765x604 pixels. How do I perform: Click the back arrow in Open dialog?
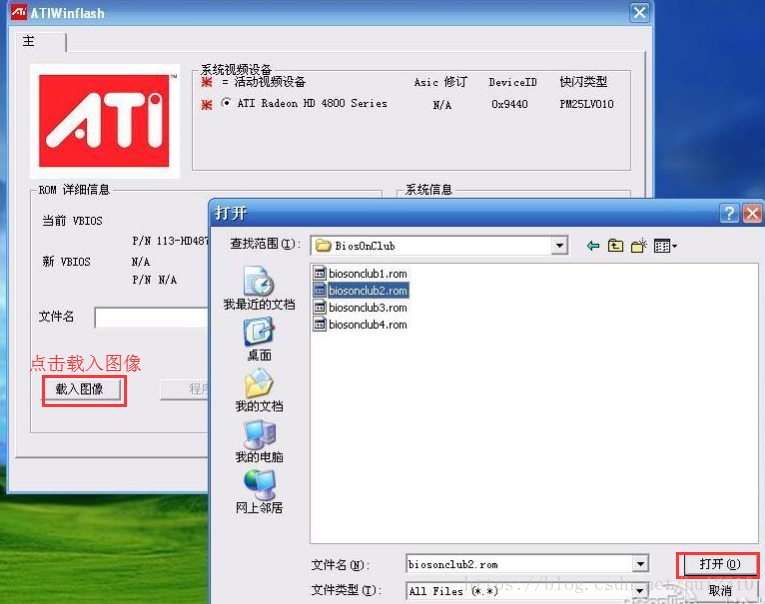(x=593, y=246)
